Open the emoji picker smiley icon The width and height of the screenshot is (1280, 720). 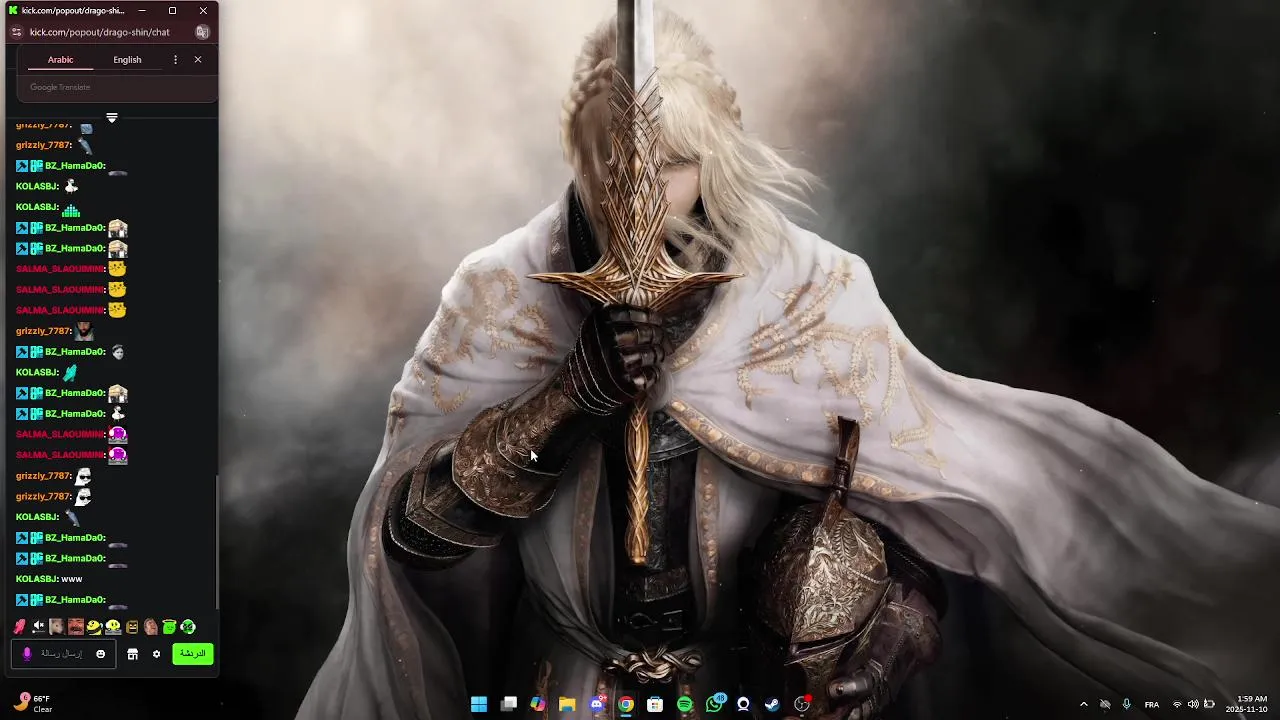[100, 654]
